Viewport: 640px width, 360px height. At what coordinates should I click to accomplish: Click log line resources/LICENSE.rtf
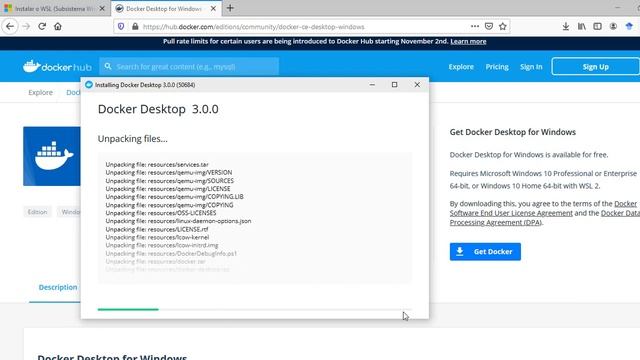[157, 229]
